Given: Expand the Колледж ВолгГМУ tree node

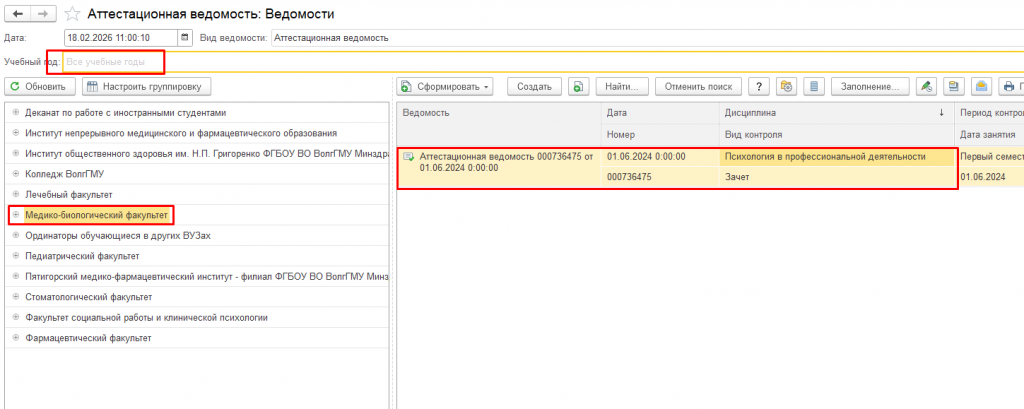Looking at the screenshot, I should tap(15, 173).
